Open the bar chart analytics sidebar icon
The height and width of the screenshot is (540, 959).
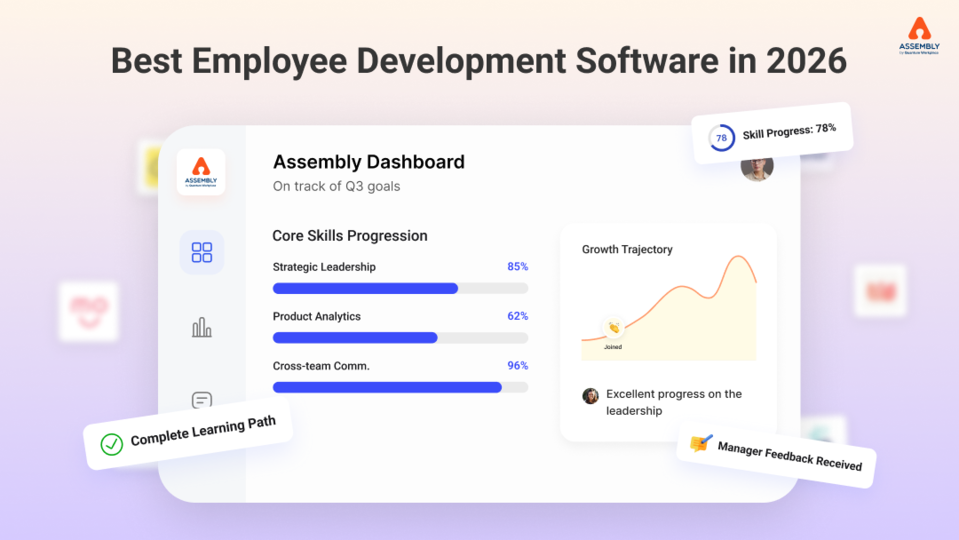click(202, 327)
